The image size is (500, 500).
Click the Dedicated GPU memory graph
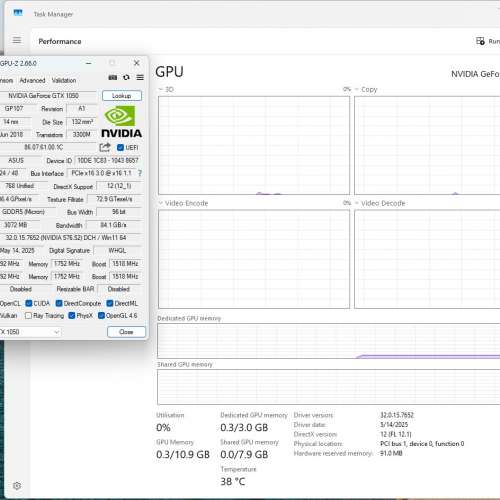329,341
